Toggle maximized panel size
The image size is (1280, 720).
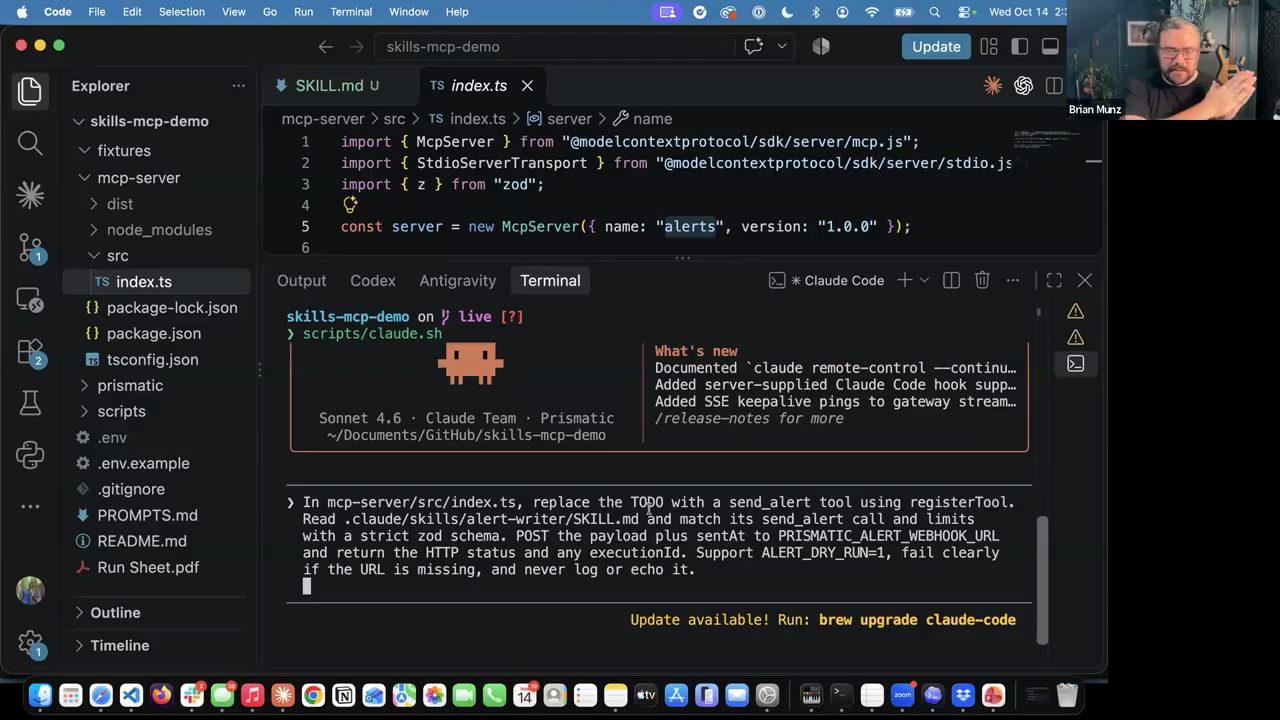coord(1054,281)
